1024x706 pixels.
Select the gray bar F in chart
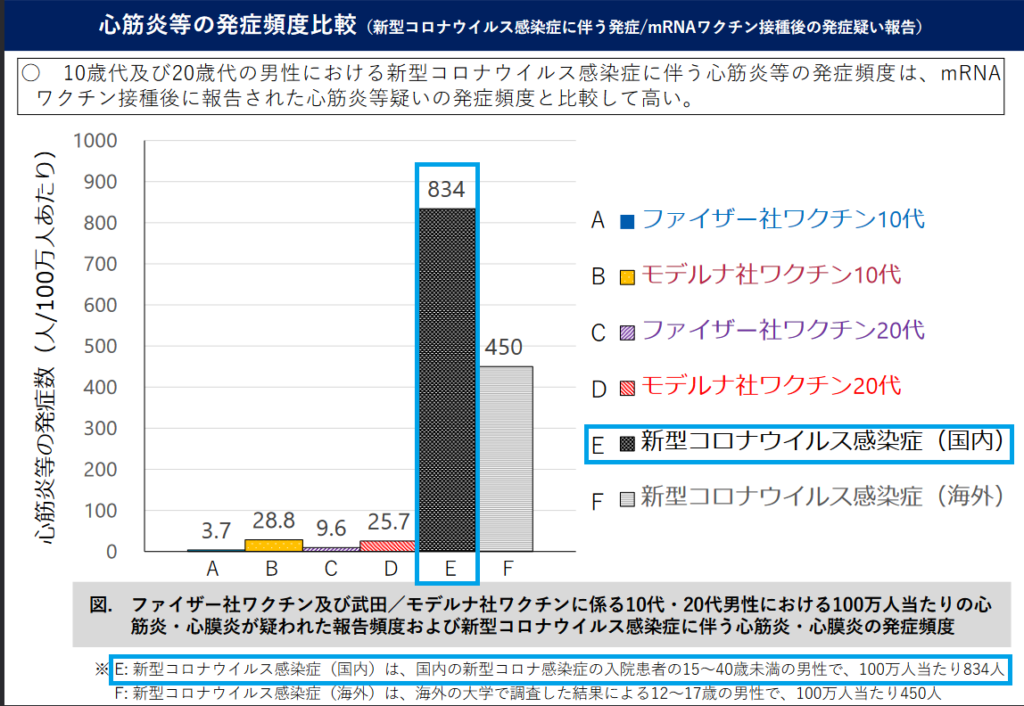(506, 458)
